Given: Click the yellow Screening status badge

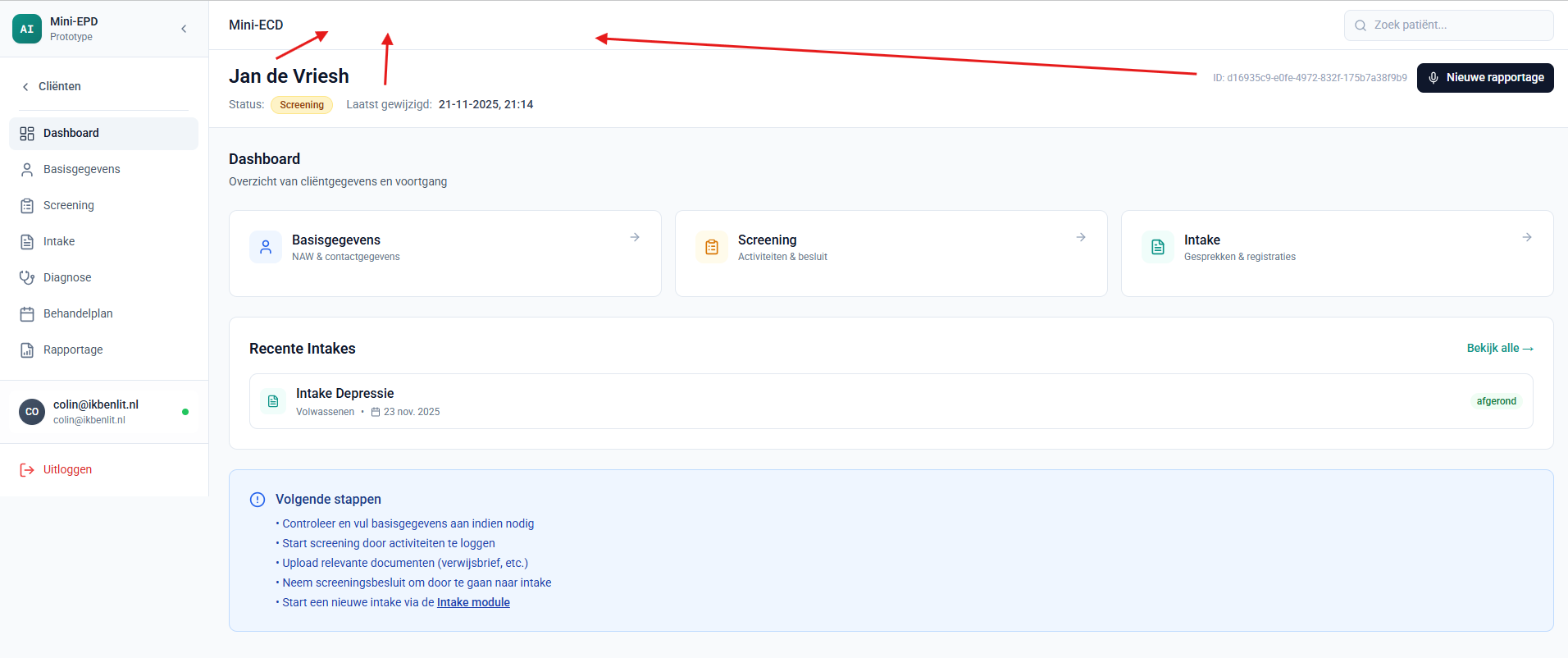Looking at the screenshot, I should tap(302, 105).
